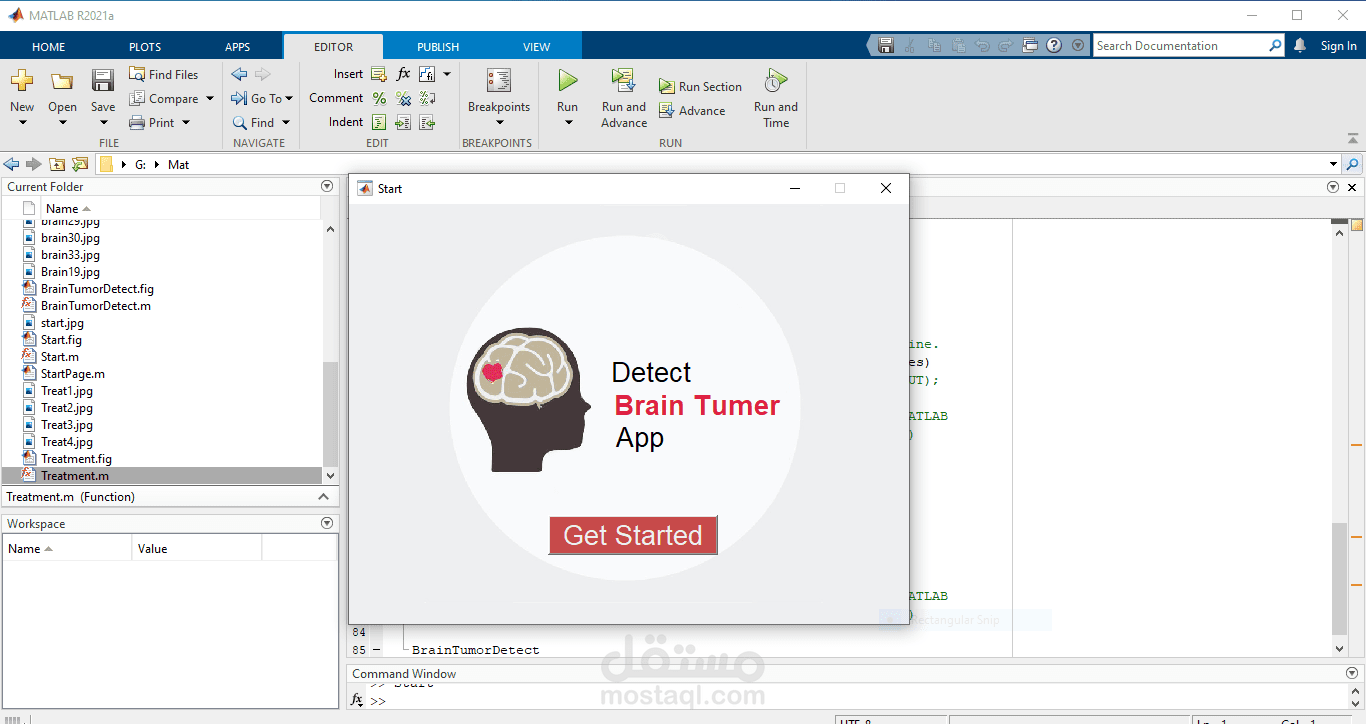
Task: Click the Run Section button
Action: [x=700, y=87]
